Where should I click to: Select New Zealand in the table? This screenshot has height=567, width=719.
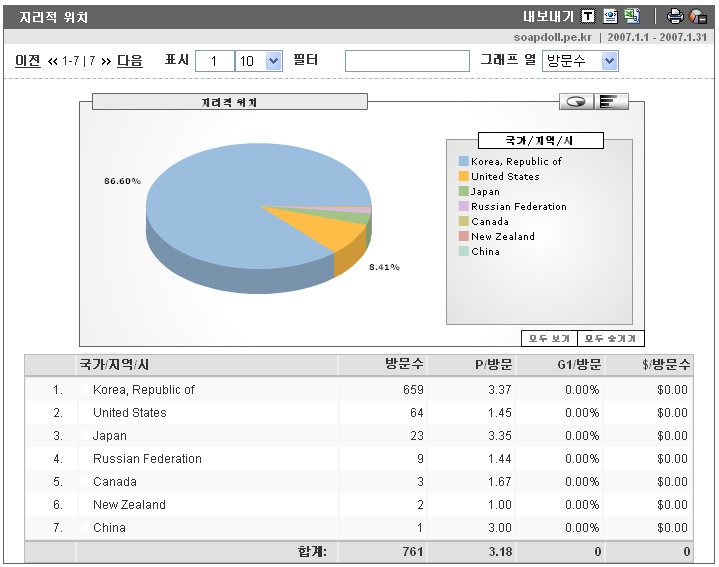coord(129,504)
